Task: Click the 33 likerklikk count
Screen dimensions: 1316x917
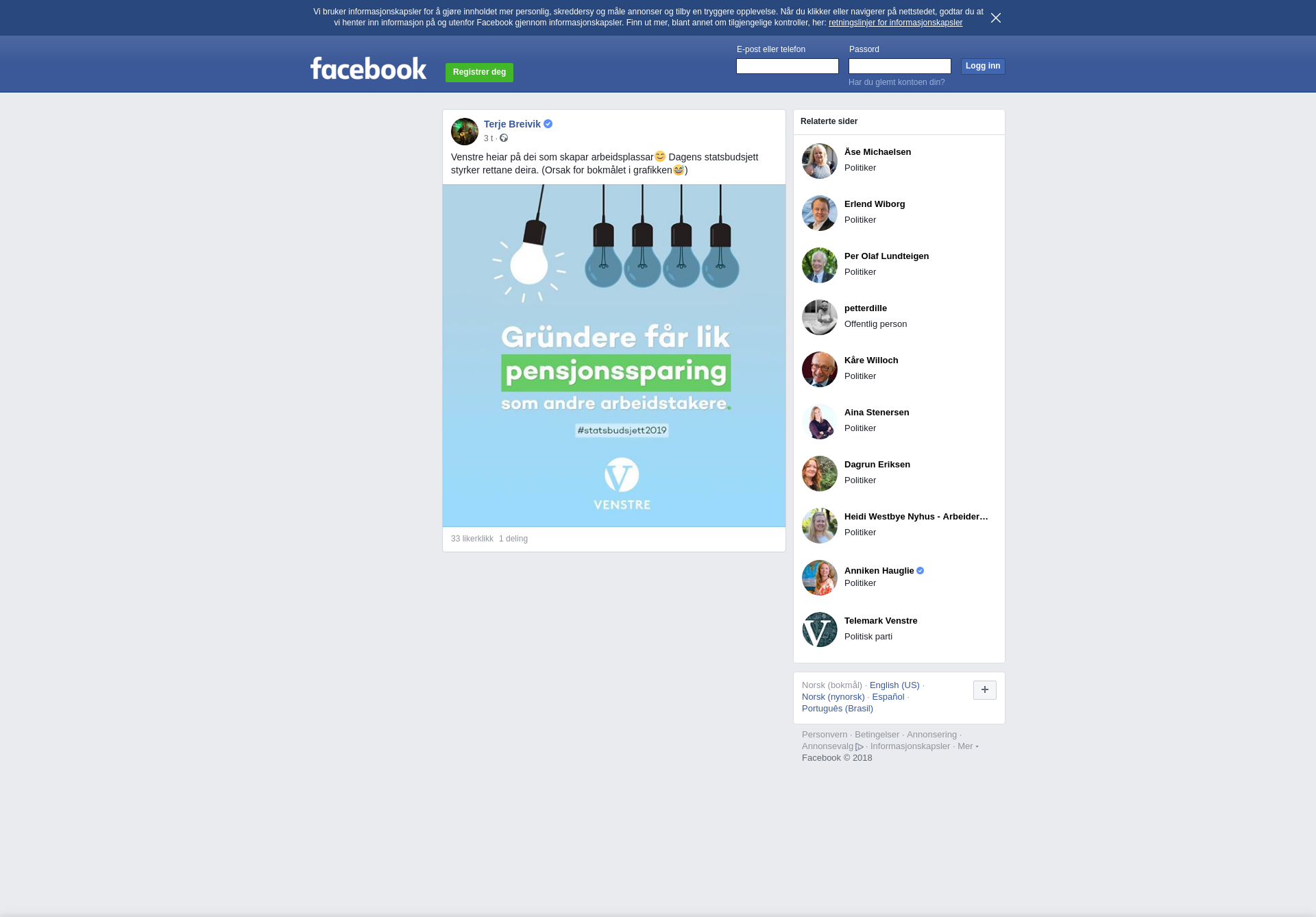Action: [472, 539]
